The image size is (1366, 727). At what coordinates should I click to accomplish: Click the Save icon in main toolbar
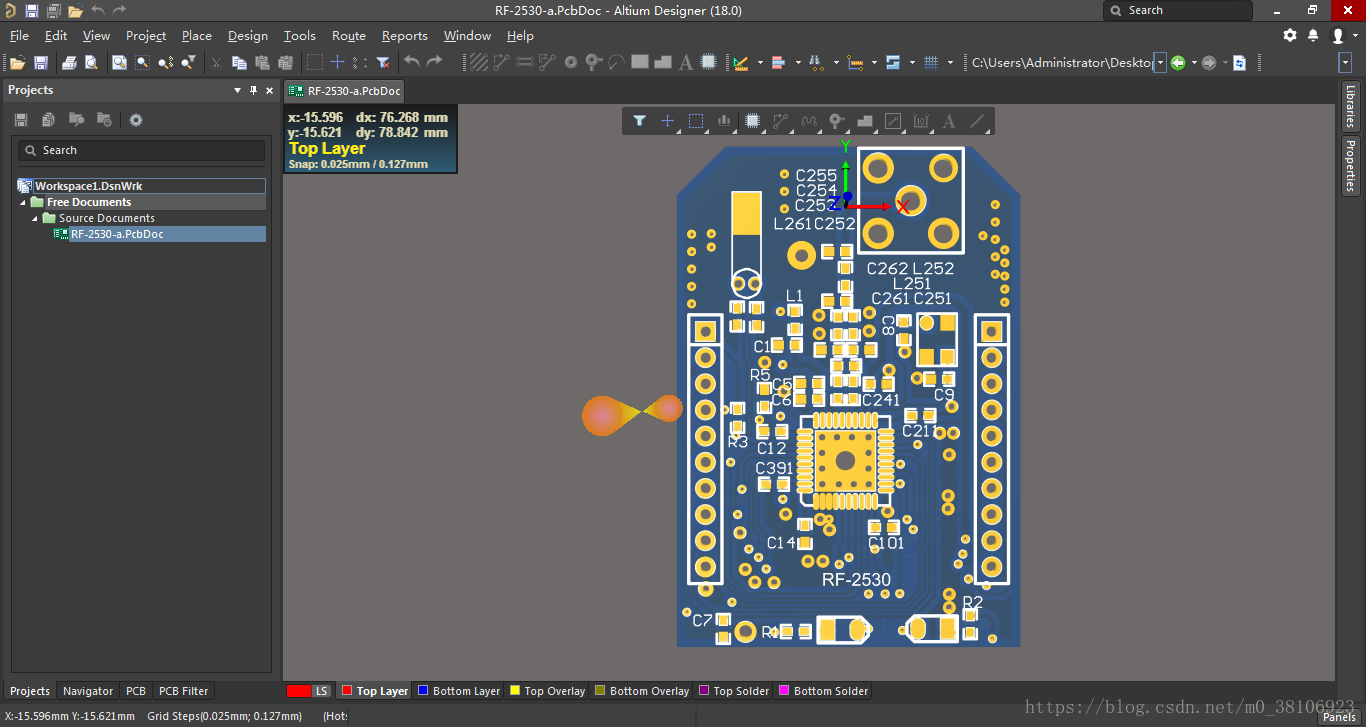point(41,63)
